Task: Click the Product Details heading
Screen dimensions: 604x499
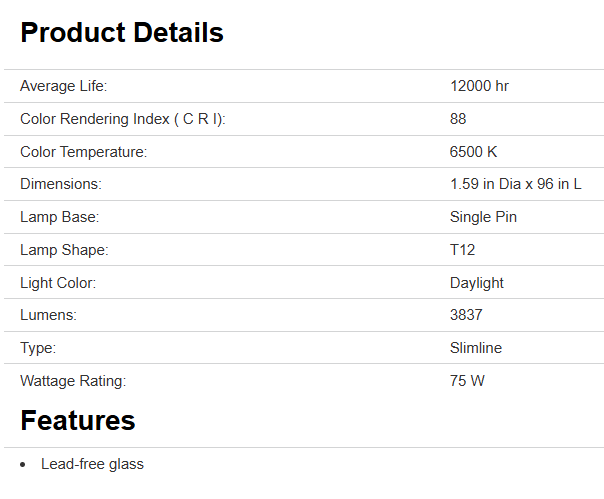Action: click(x=122, y=33)
